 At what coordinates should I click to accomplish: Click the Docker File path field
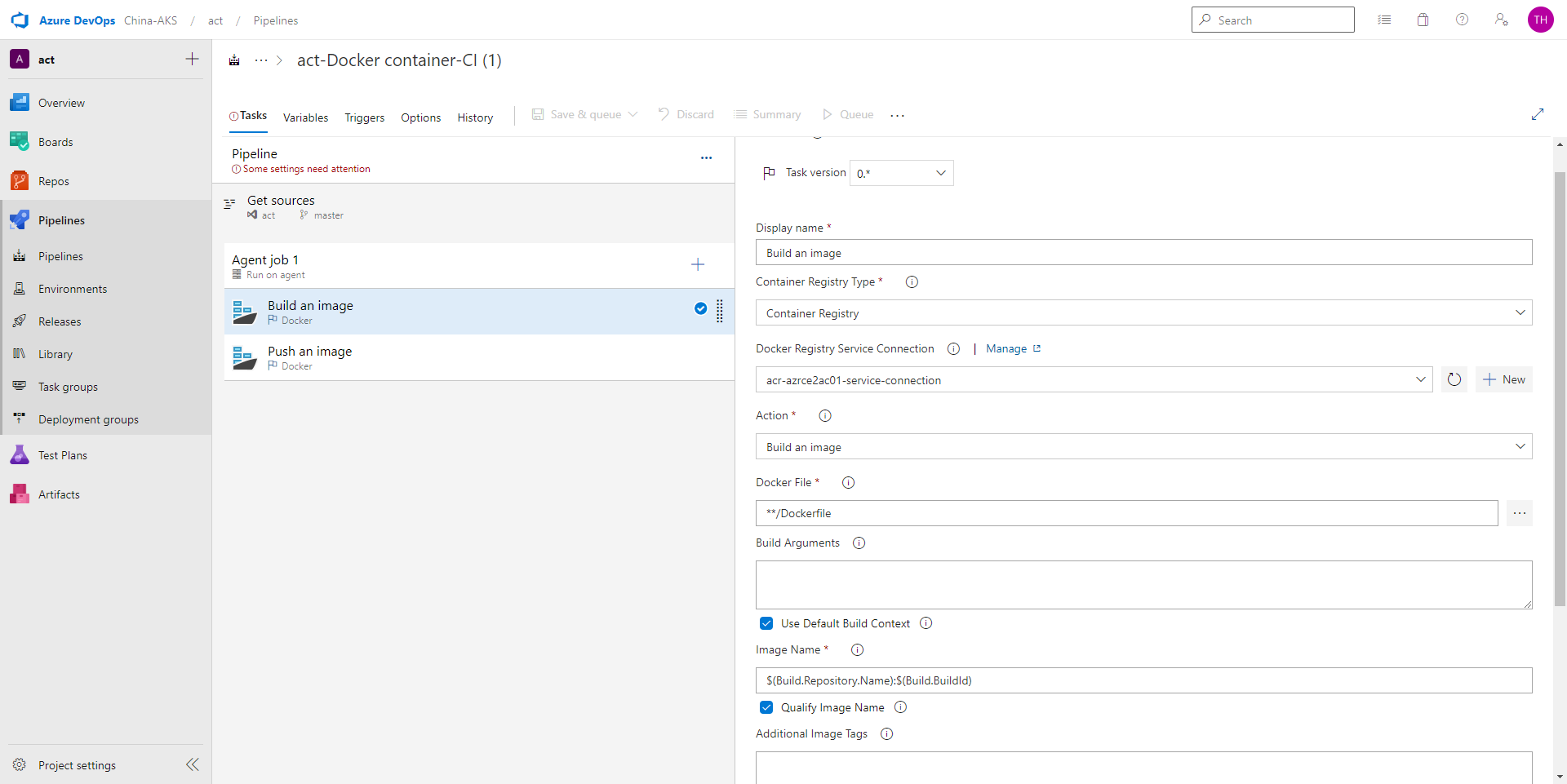click(1126, 513)
